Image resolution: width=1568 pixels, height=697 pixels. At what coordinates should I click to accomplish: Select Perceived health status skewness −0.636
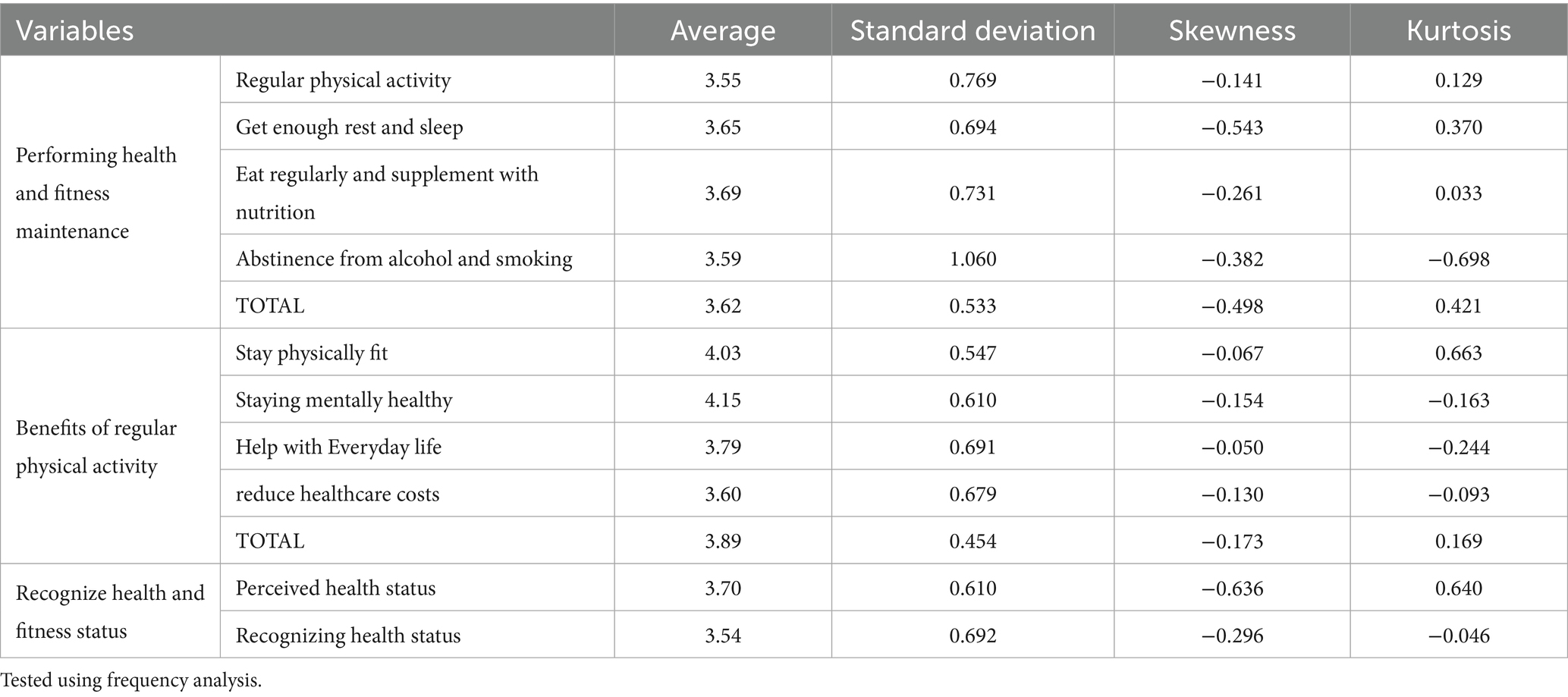click(x=1232, y=589)
